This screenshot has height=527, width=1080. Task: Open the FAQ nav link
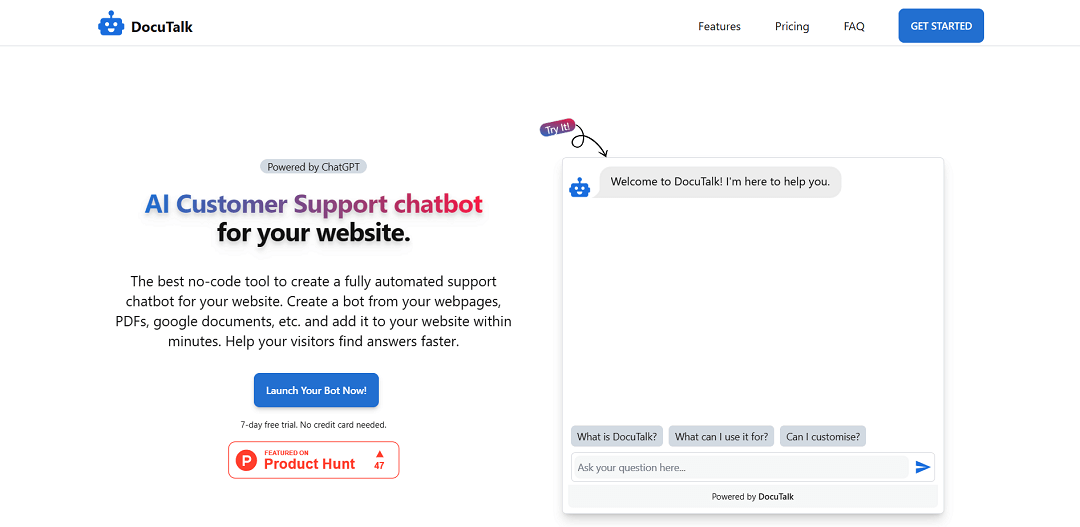(x=854, y=26)
